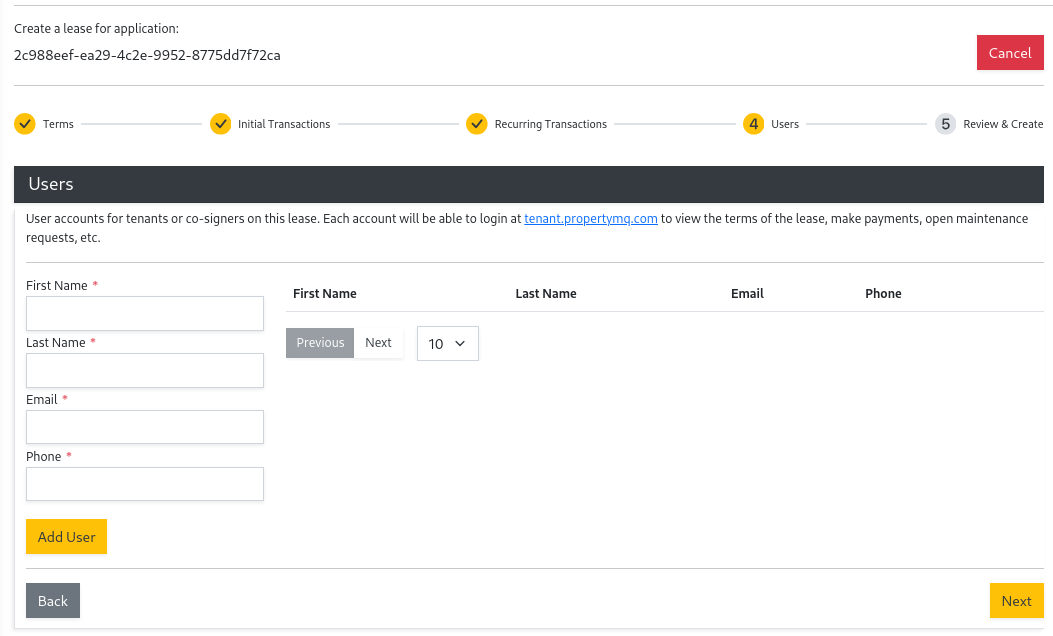The width and height of the screenshot is (1053, 636).
Task: Click the Recurring Transactions checkmark icon
Action: pyautogui.click(x=477, y=124)
